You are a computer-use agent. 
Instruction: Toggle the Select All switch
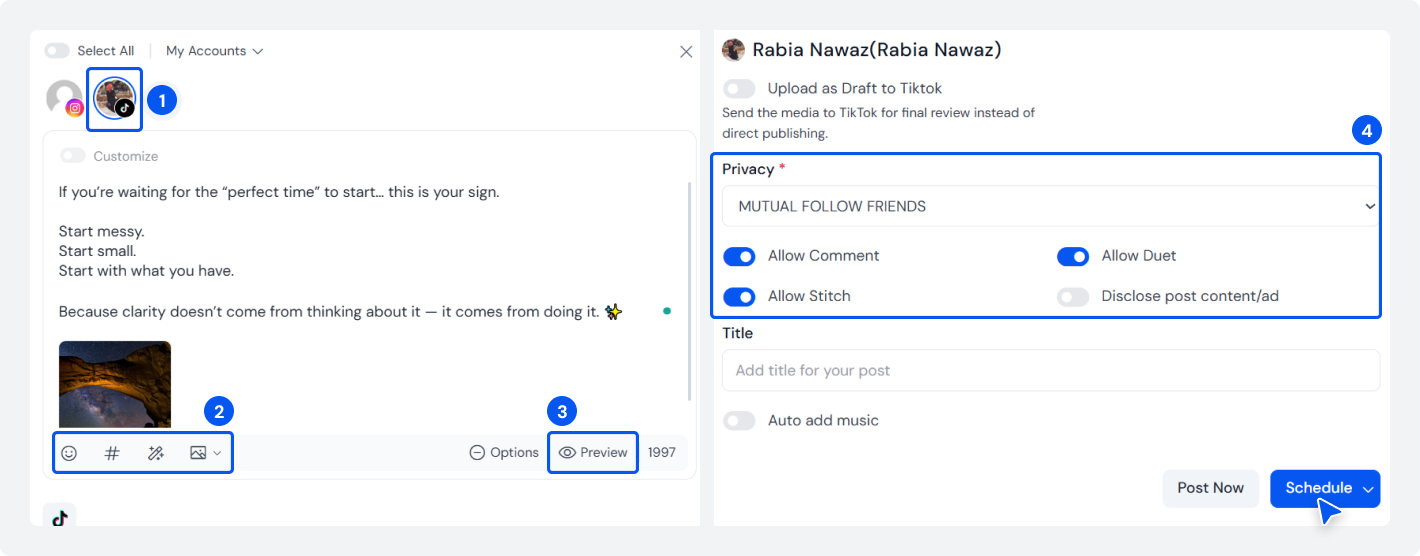tap(57, 51)
